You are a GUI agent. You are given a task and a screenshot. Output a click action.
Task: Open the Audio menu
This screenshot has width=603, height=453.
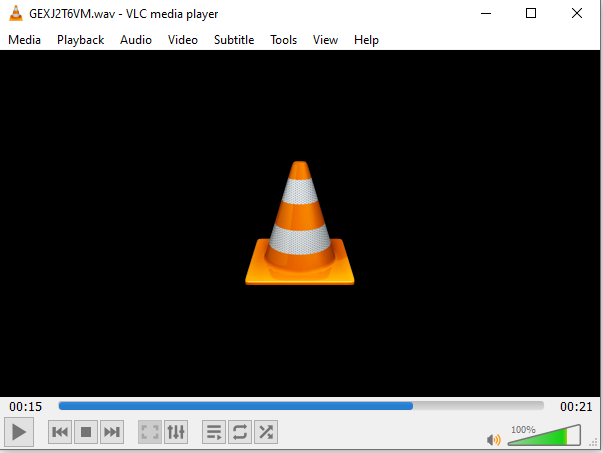pos(136,40)
